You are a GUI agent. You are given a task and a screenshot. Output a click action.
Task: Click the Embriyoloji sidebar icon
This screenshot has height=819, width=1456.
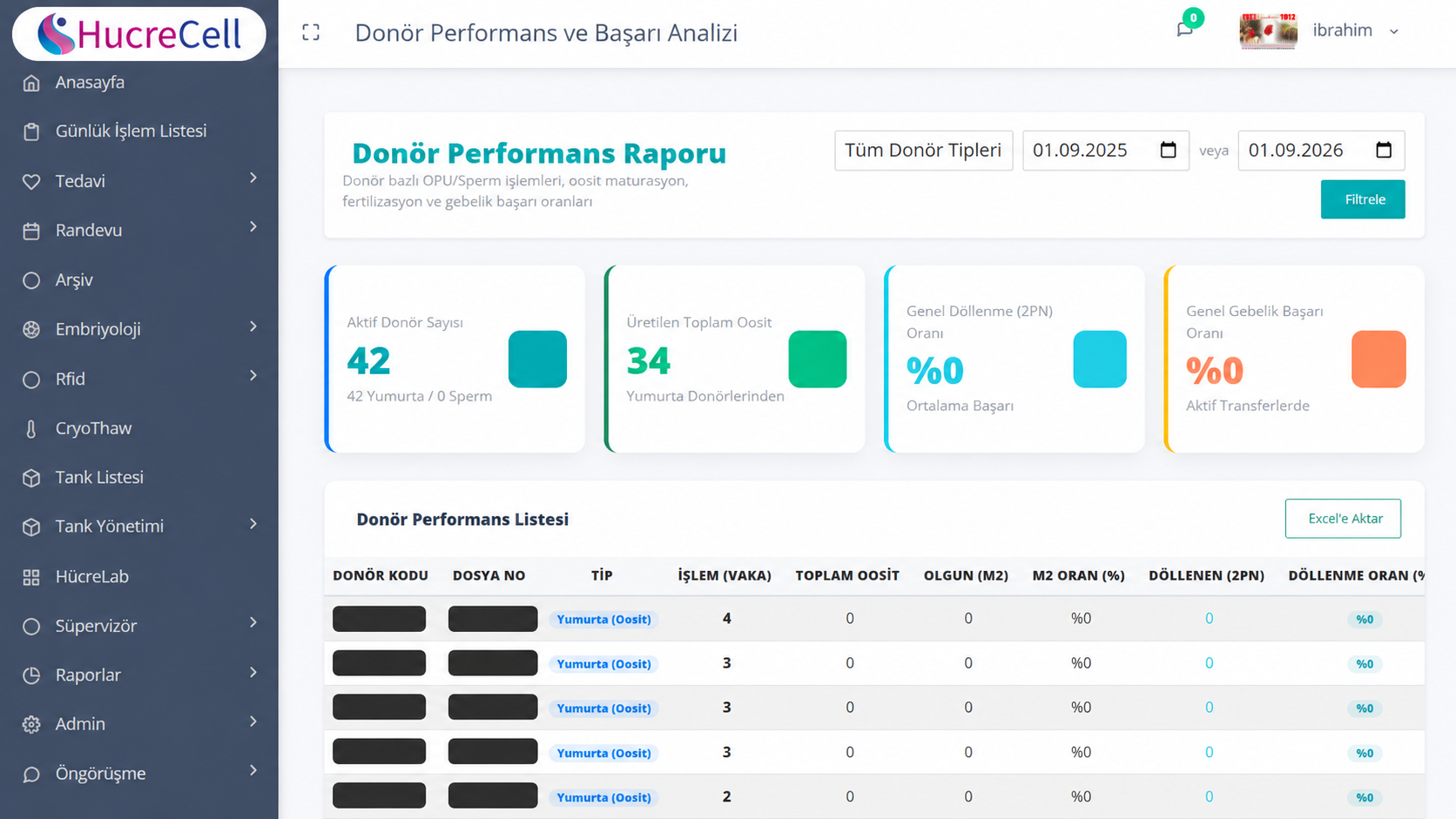pos(31,329)
